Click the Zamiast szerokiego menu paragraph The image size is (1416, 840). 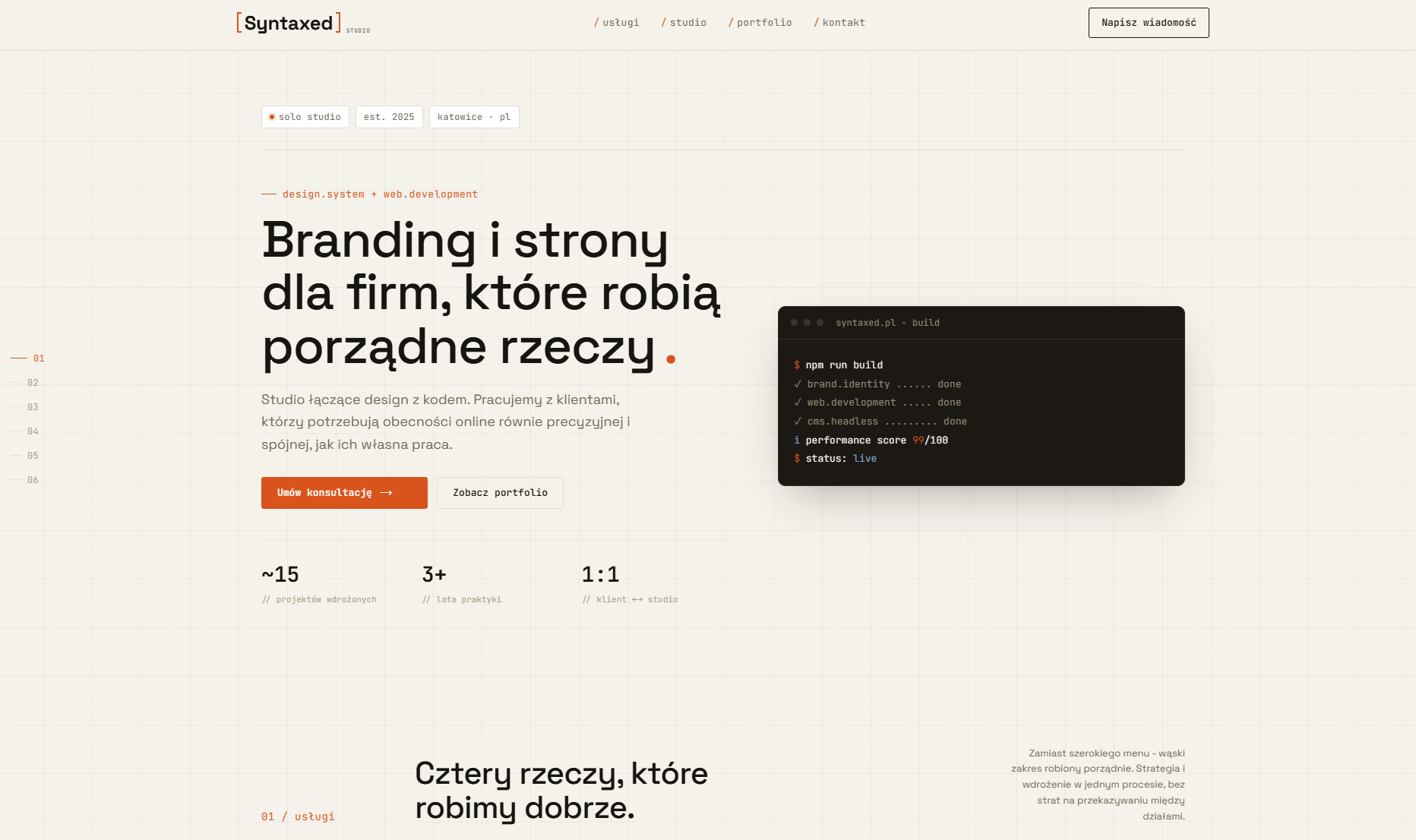point(1098,785)
